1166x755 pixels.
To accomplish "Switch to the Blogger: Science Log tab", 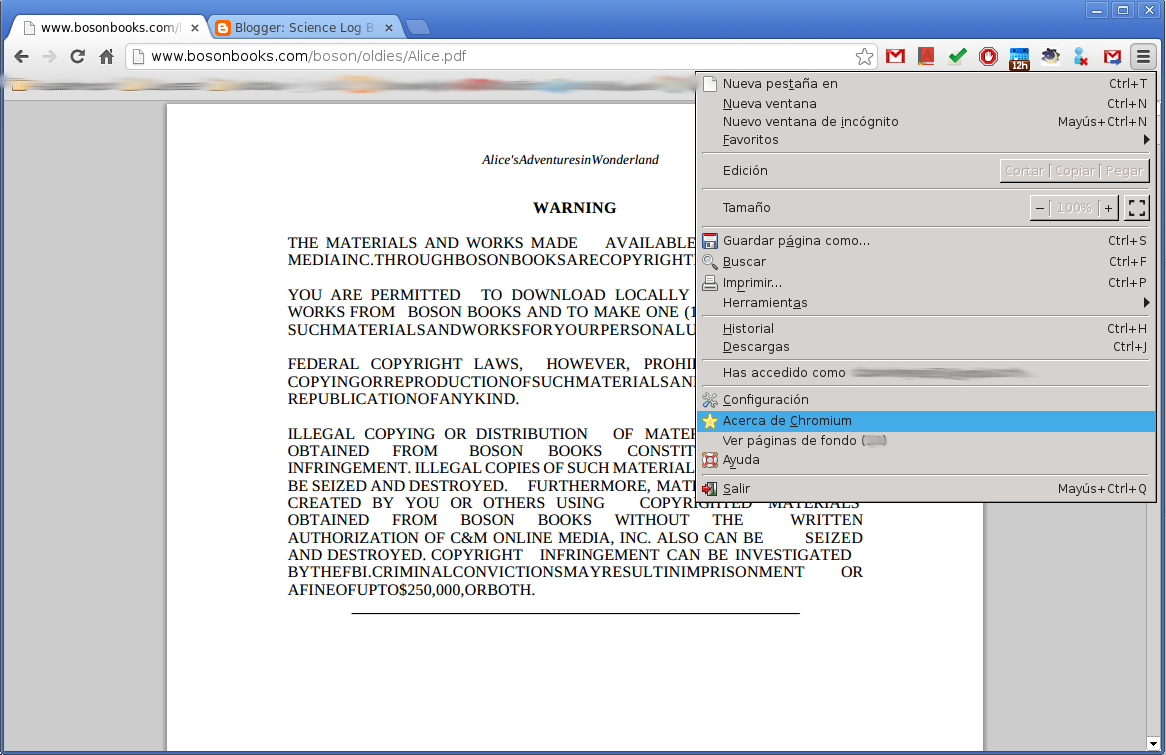I will [x=305, y=28].
